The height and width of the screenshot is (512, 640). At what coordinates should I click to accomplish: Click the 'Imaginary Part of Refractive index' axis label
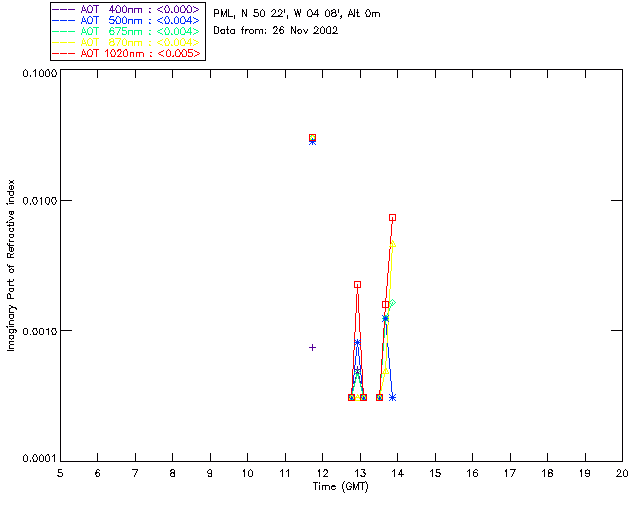(11, 265)
